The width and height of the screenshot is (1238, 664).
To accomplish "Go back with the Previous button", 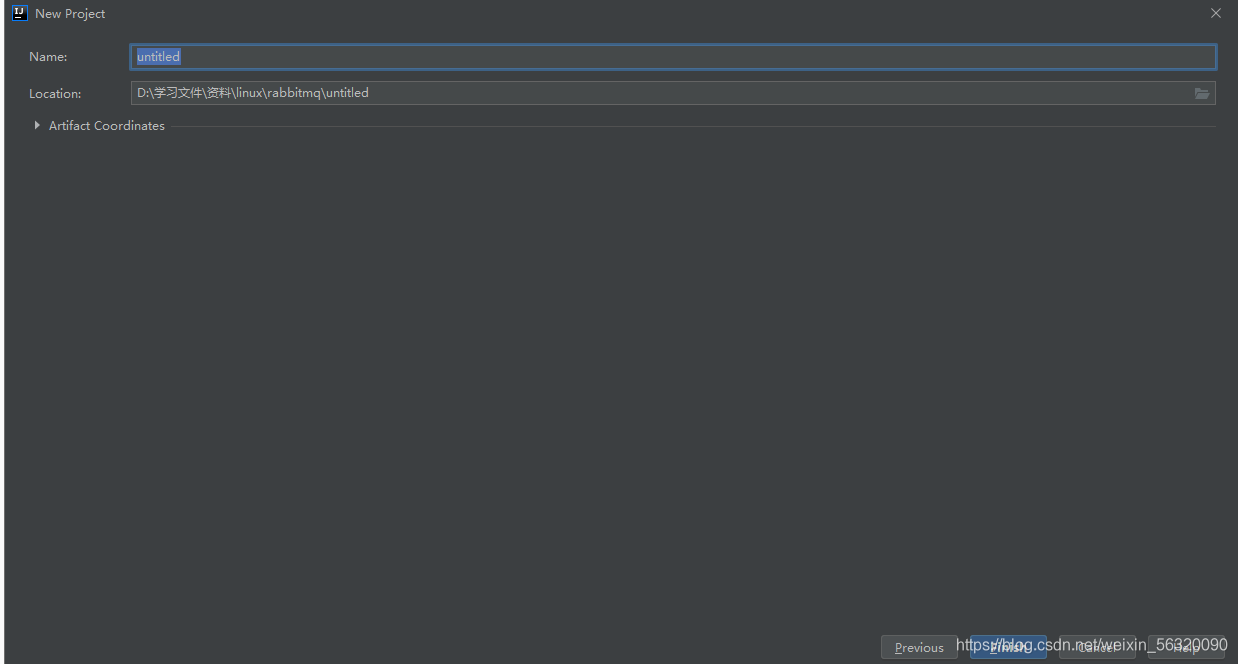I will (x=919, y=647).
